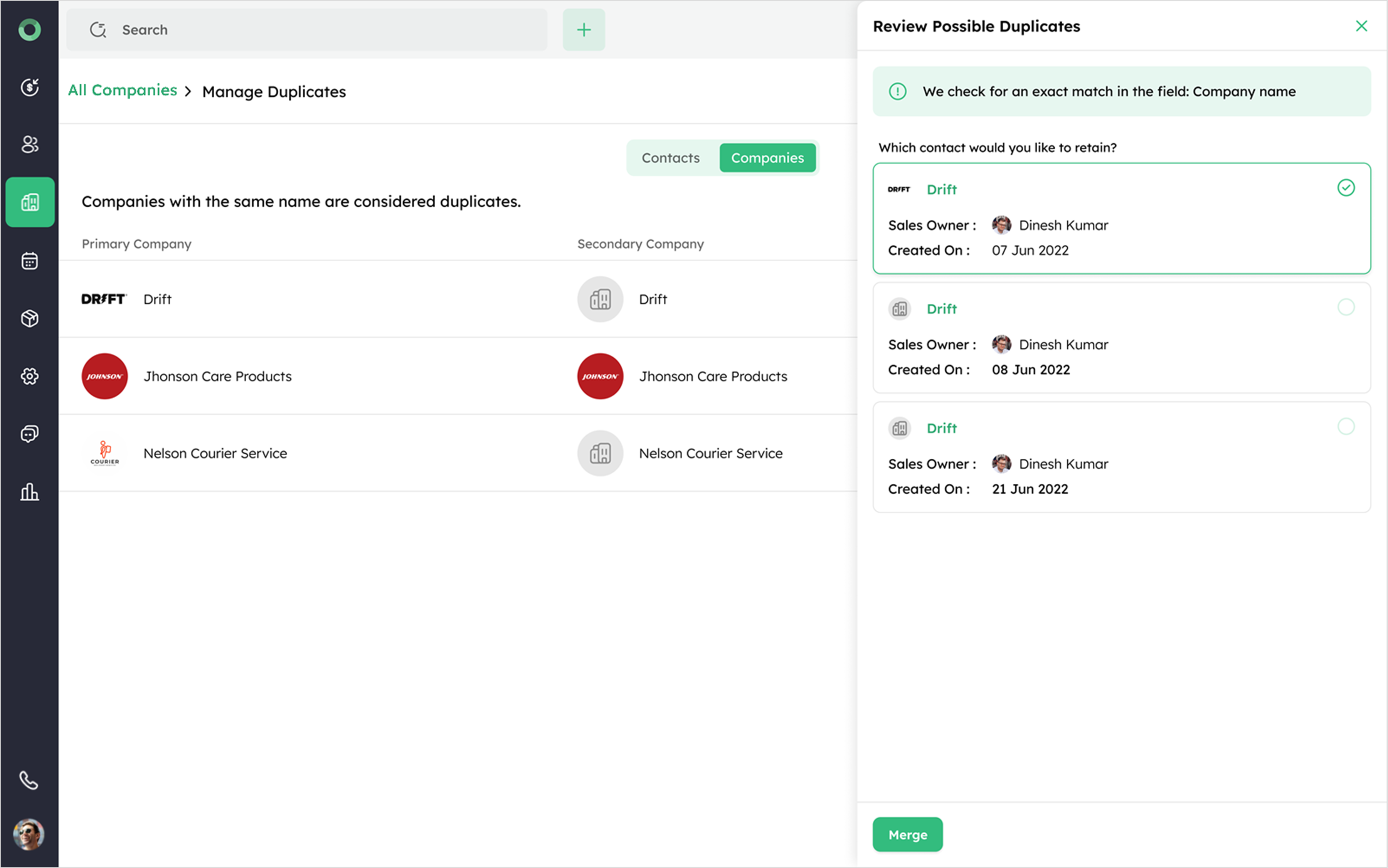Select the Drift created 07 Jun 2022
Image resolution: width=1388 pixels, height=868 pixels.
(x=1346, y=188)
